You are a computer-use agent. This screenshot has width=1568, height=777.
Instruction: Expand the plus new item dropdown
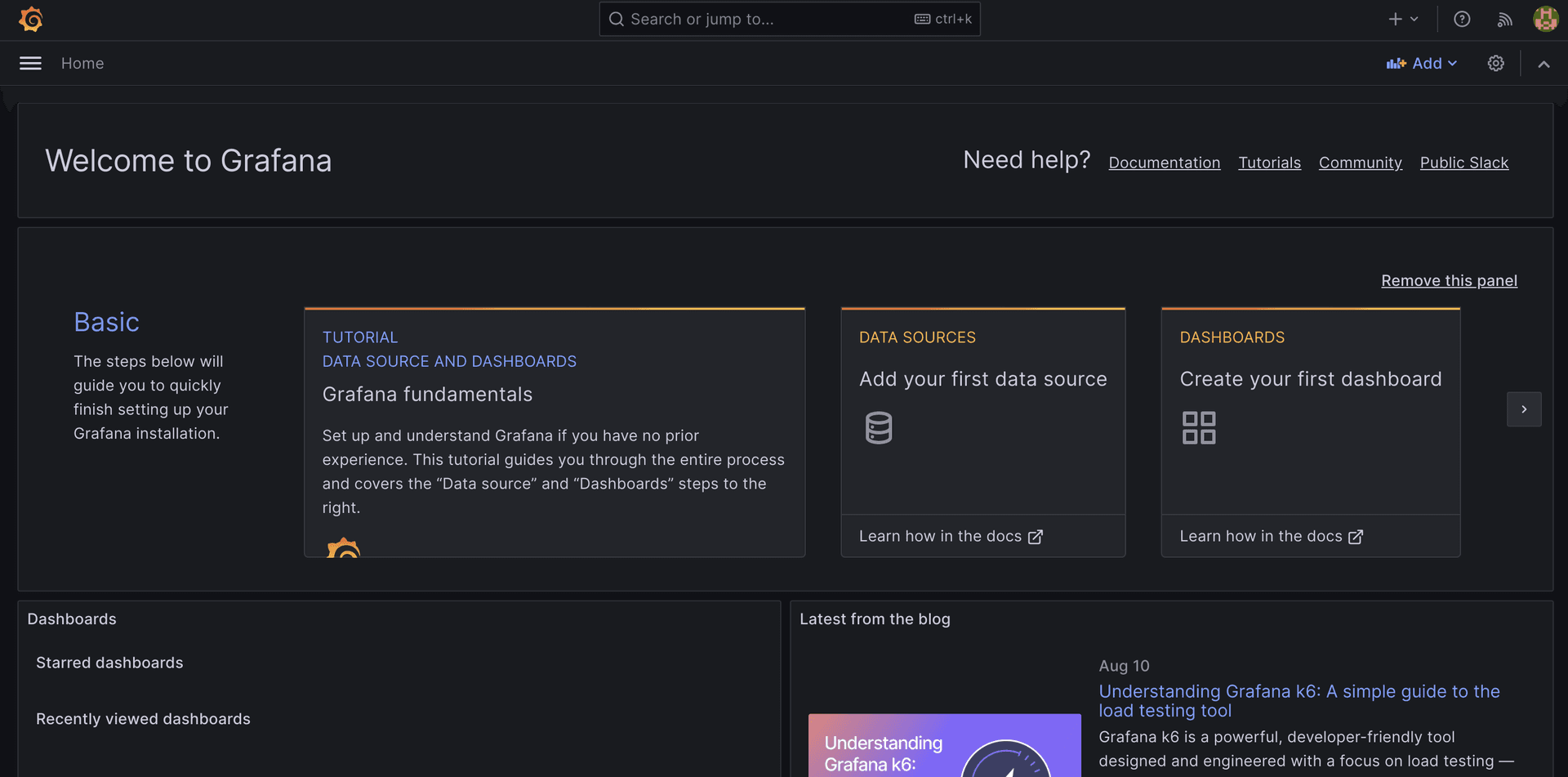(1403, 20)
